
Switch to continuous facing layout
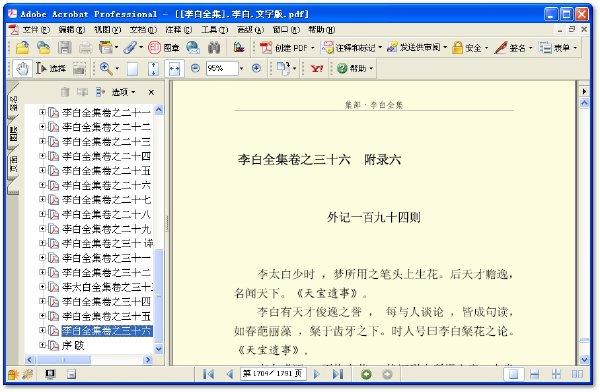click(x=556, y=374)
